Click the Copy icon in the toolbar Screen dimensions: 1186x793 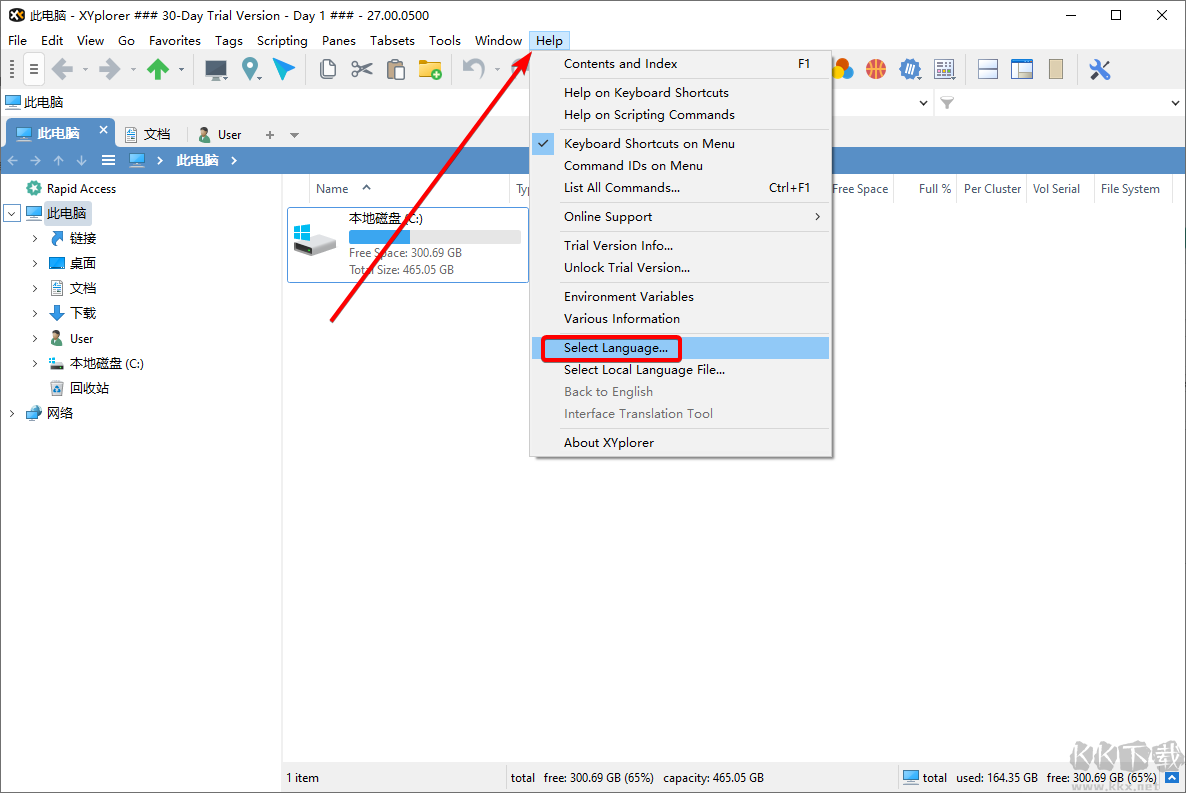click(328, 70)
